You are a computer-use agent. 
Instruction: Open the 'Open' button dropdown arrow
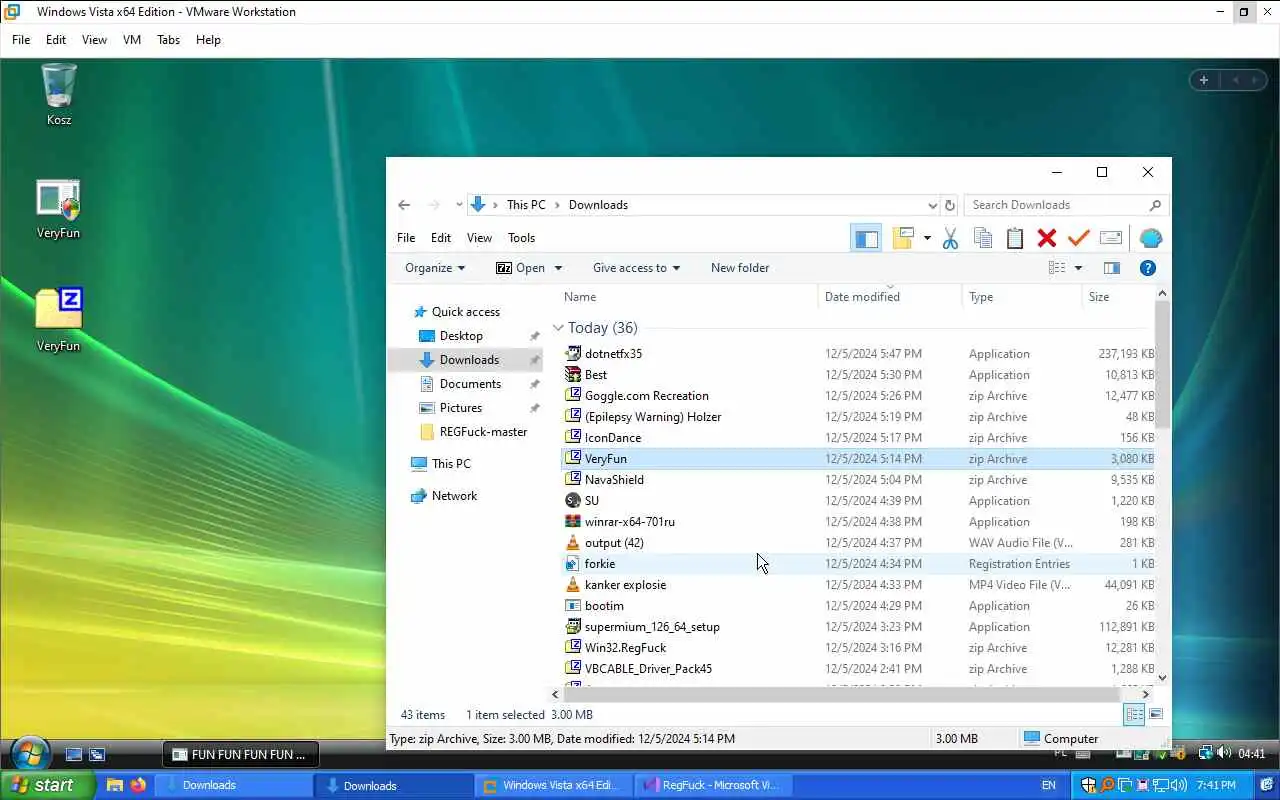558,268
